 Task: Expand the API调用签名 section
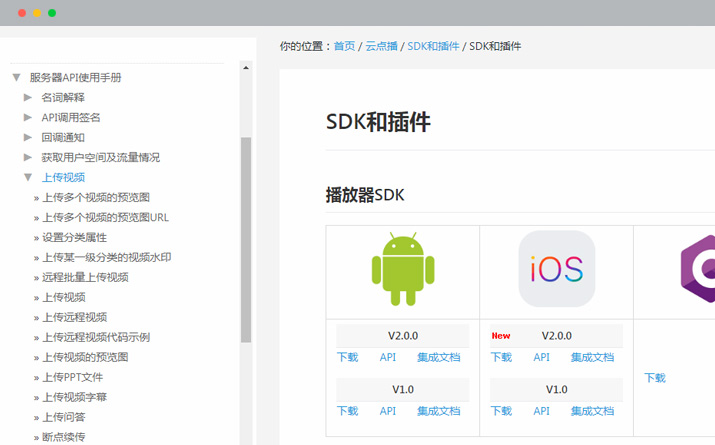coord(28,117)
